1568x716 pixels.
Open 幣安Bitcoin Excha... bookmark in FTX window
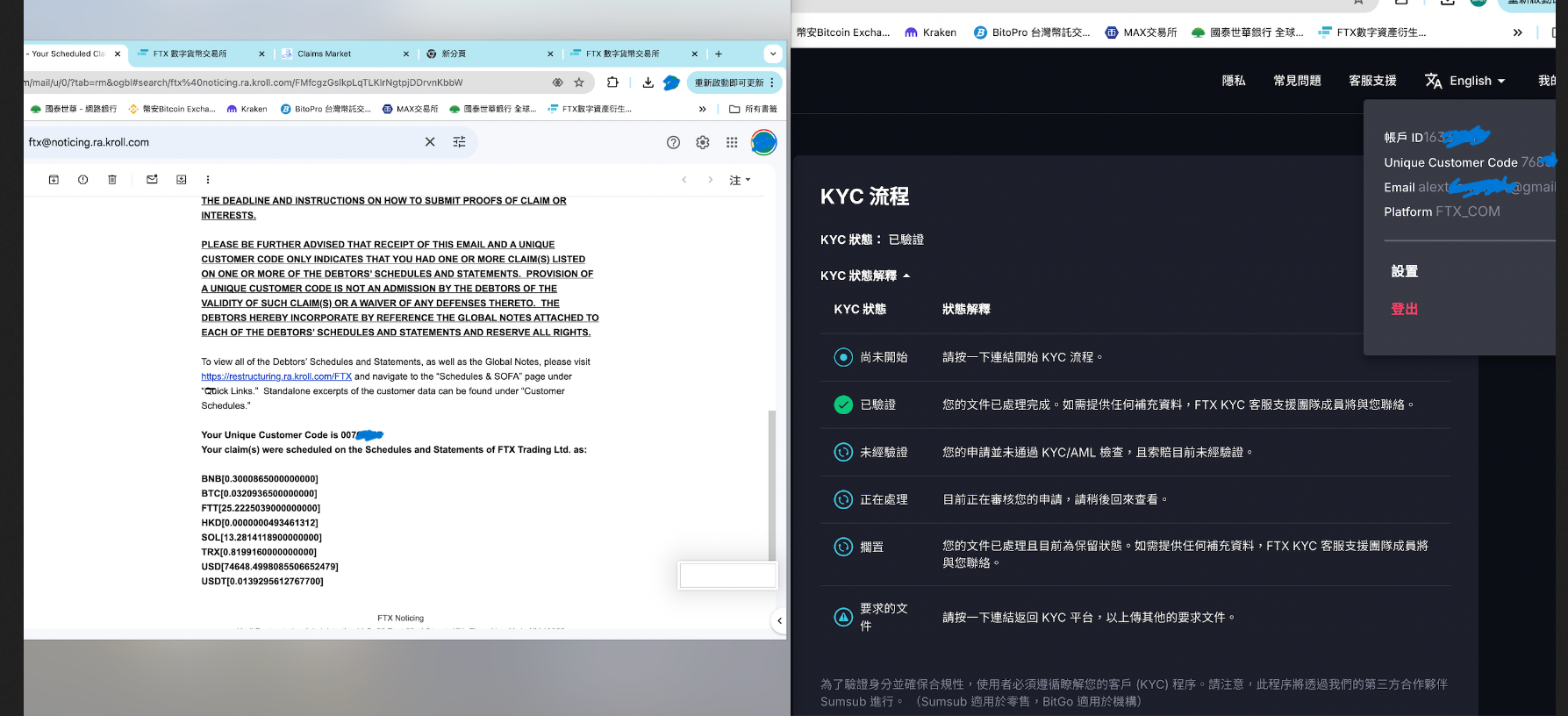pos(843,32)
